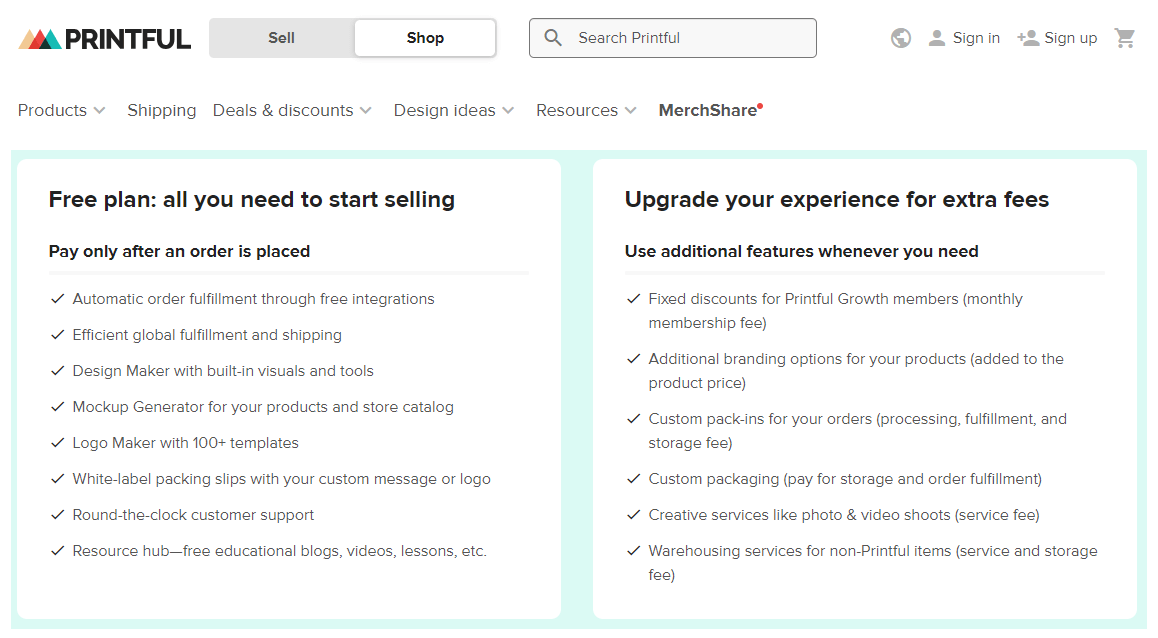The image size is (1158, 638).
Task: Expand the Deals & discounts dropdown
Action: coord(292,110)
